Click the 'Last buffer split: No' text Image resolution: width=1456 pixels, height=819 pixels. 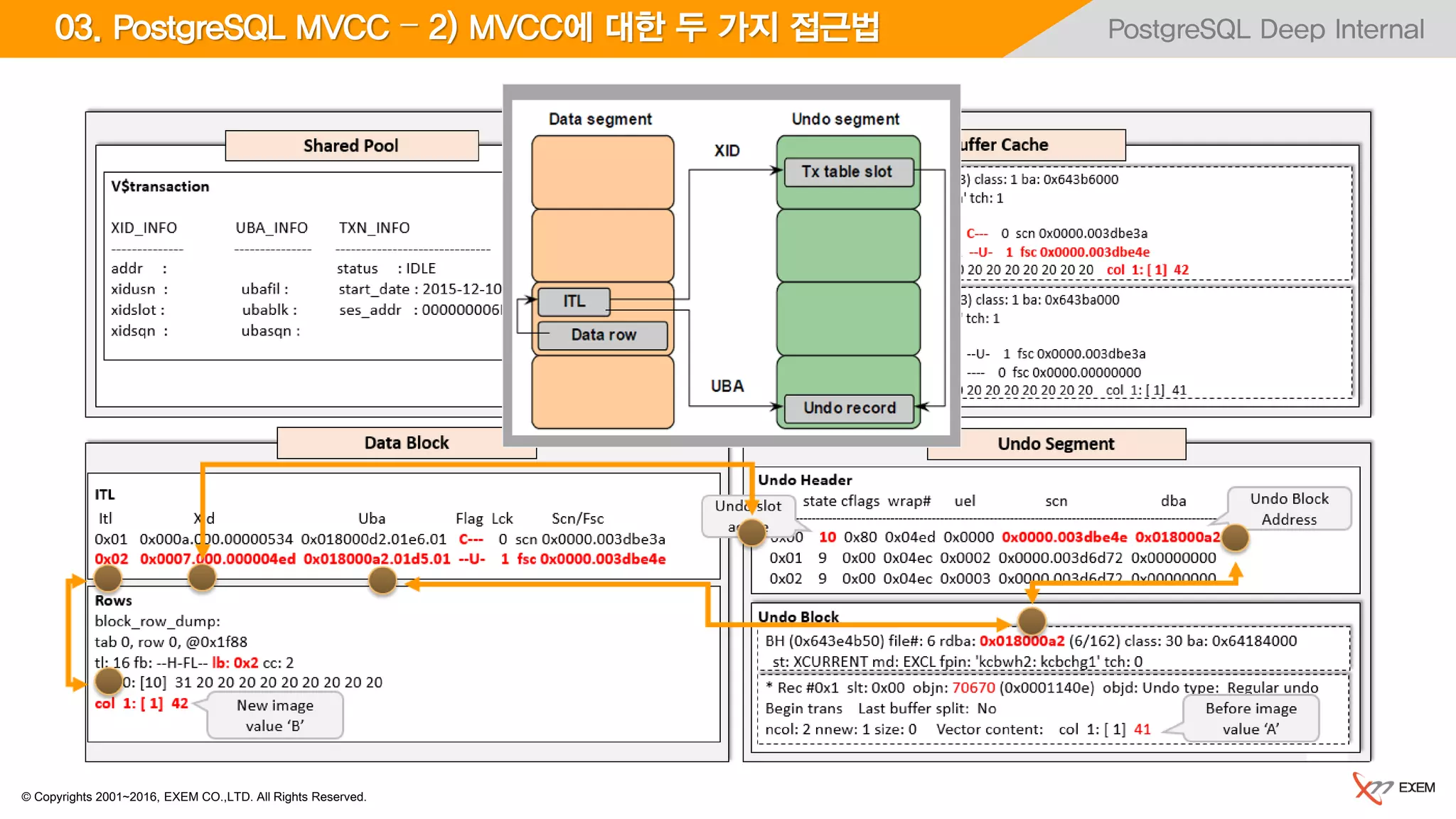coord(927,708)
